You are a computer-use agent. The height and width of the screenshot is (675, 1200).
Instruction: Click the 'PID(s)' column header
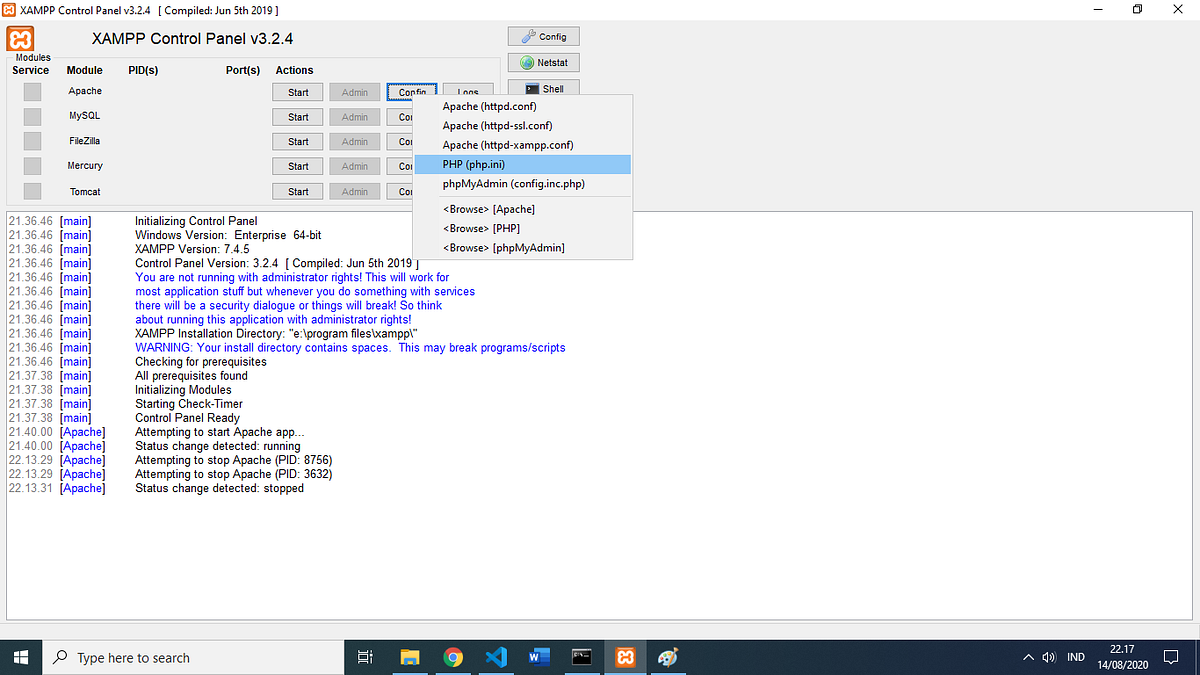(143, 70)
